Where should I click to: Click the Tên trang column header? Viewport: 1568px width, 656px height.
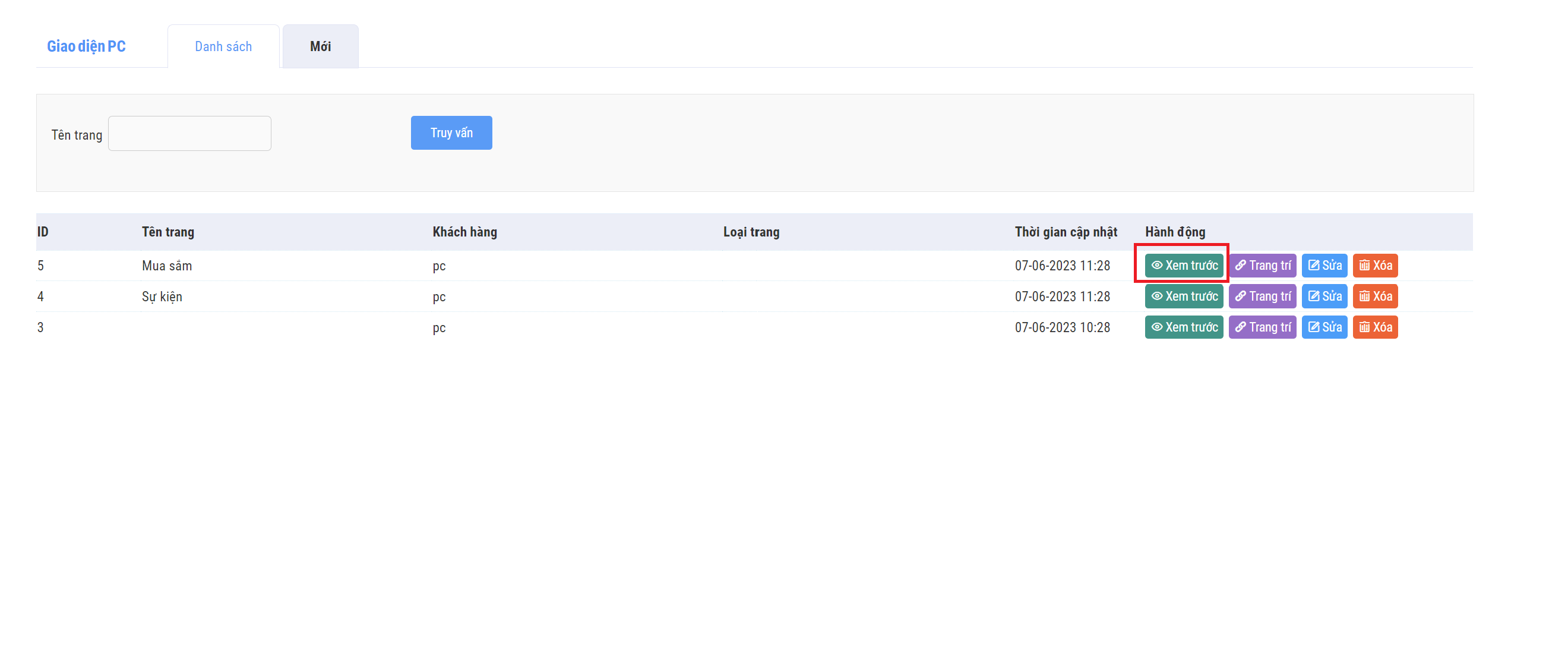pyautogui.click(x=168, y=232)
